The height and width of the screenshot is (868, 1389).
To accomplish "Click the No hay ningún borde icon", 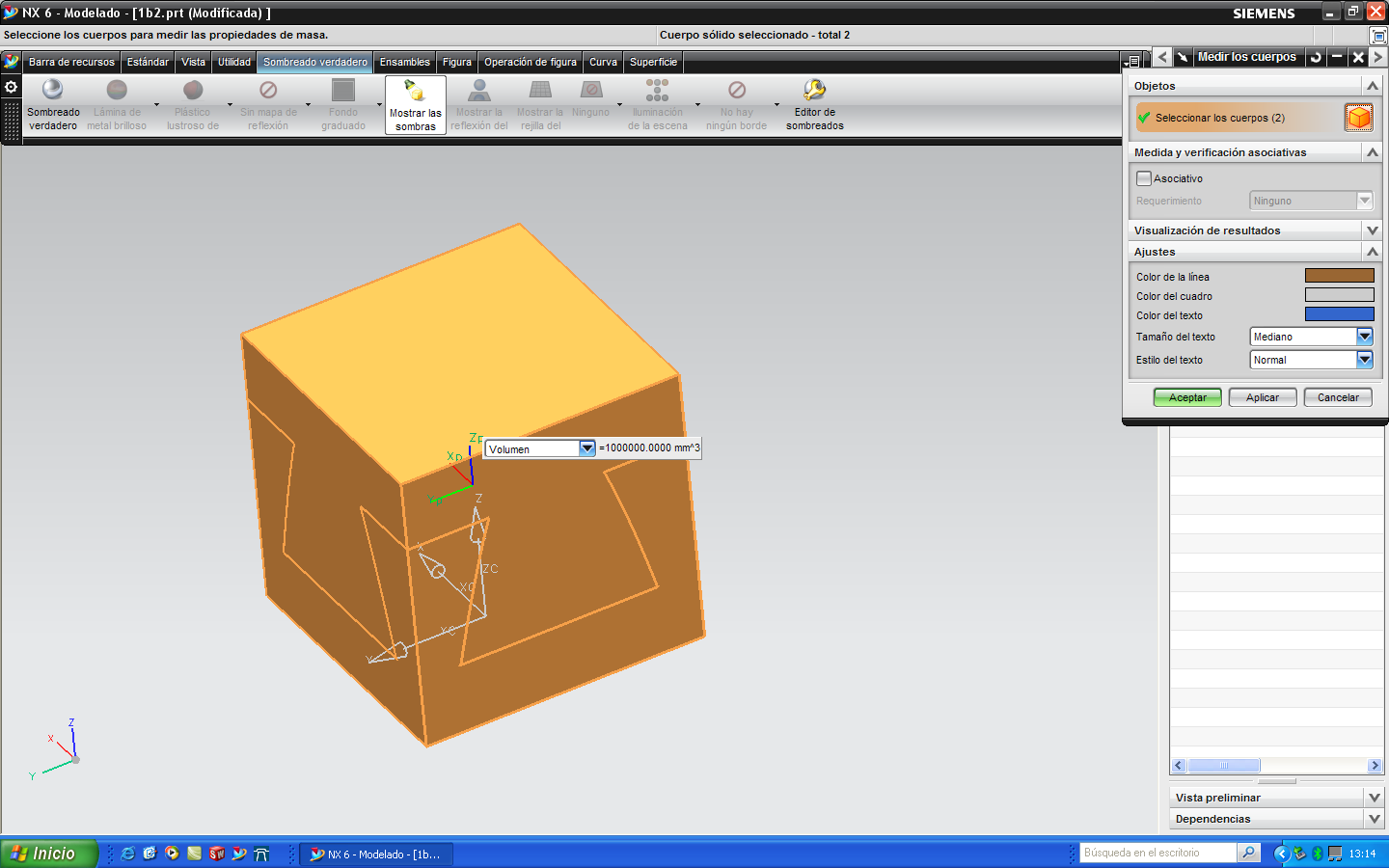I will [737, 90].
